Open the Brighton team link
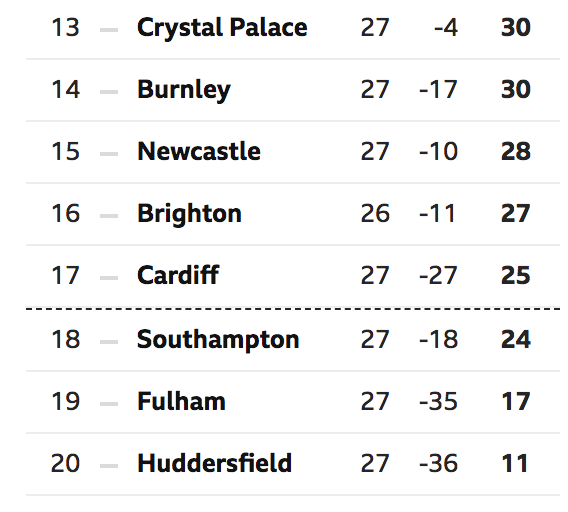Image resolution: width=568 pixels, height=512 pixels. click(x=189, y=214)
